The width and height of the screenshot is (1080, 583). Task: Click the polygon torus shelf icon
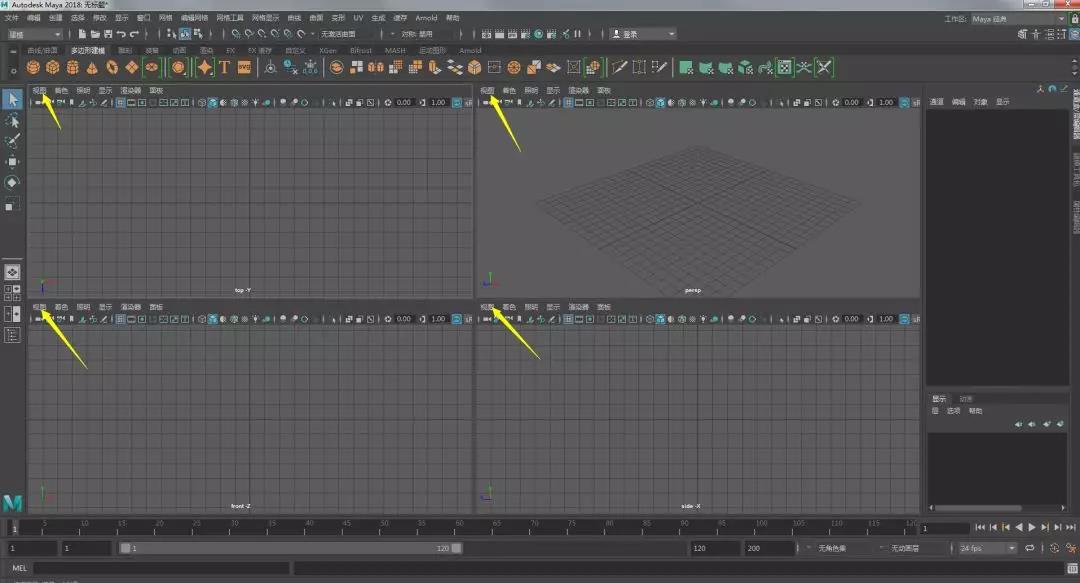pos(112,67)
